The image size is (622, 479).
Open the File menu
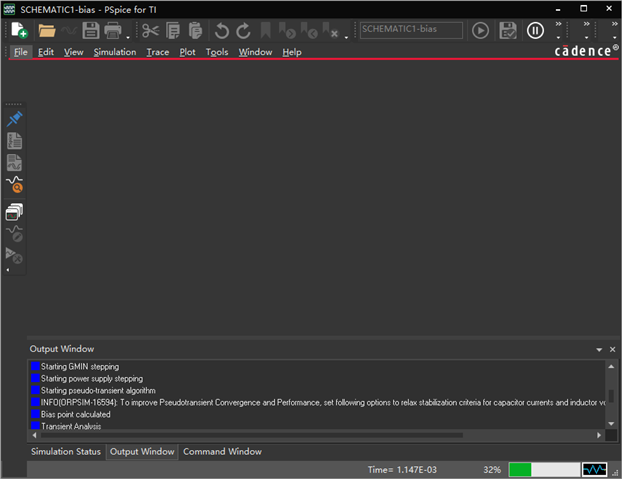pos(21,52)
